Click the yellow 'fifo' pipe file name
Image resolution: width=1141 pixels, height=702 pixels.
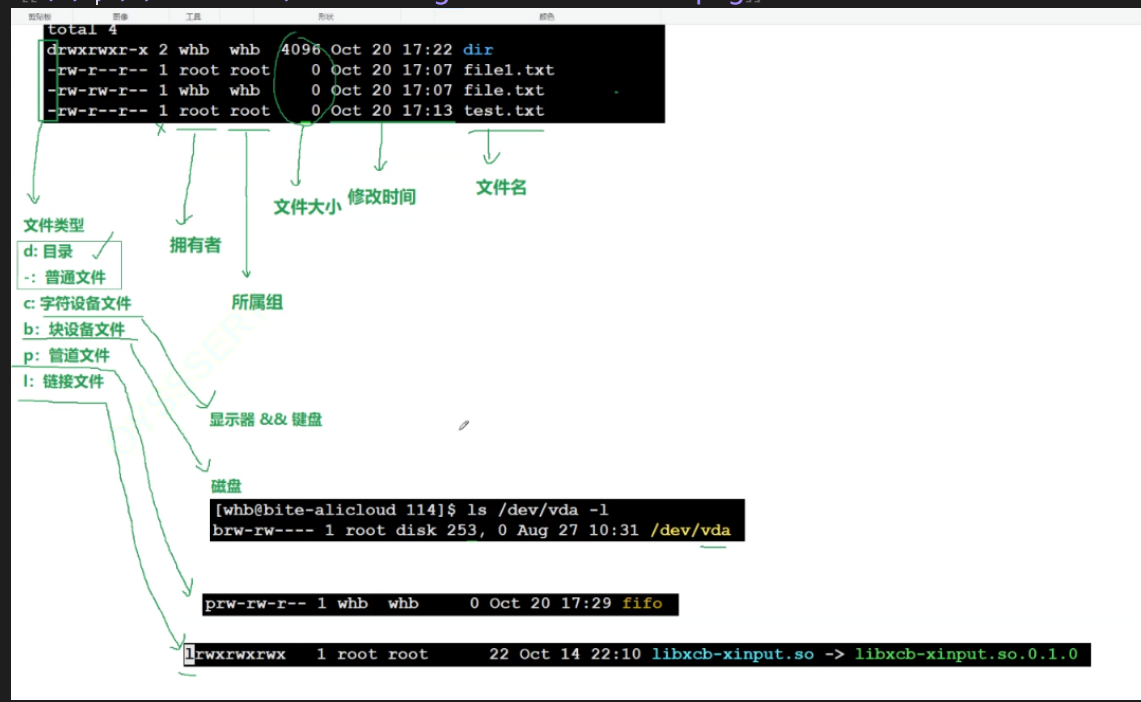coord(642,604)
